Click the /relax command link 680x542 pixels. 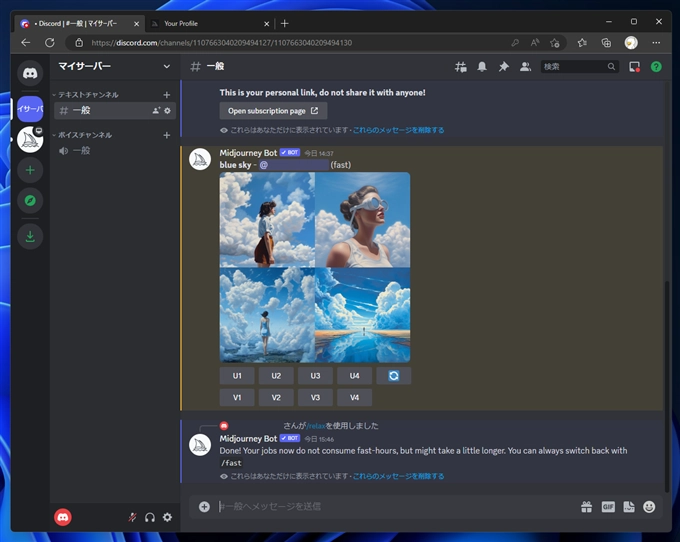(x=316, y=426)
